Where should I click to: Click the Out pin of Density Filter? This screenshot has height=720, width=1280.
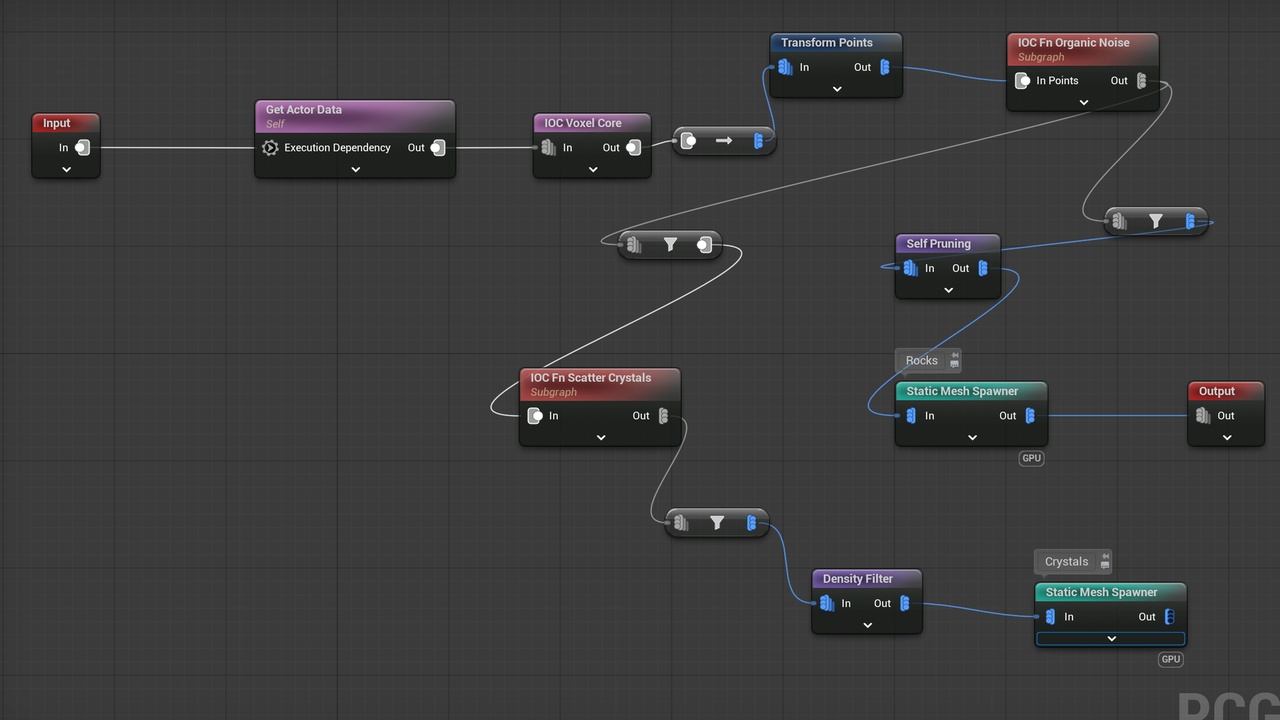905,604
